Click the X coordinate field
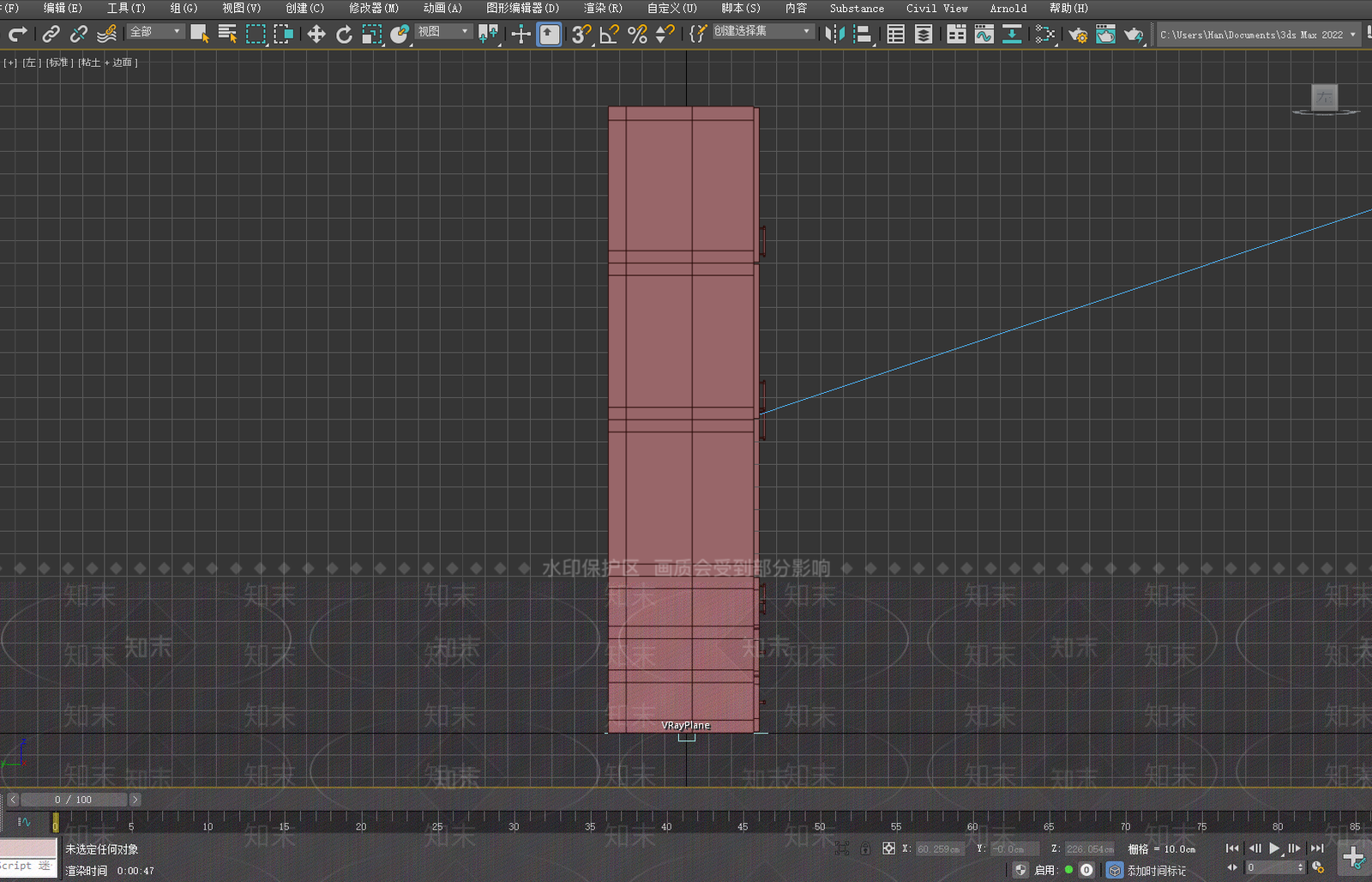Image resolution: width=1372 pixels, height=882 pixels. point(939,849)
